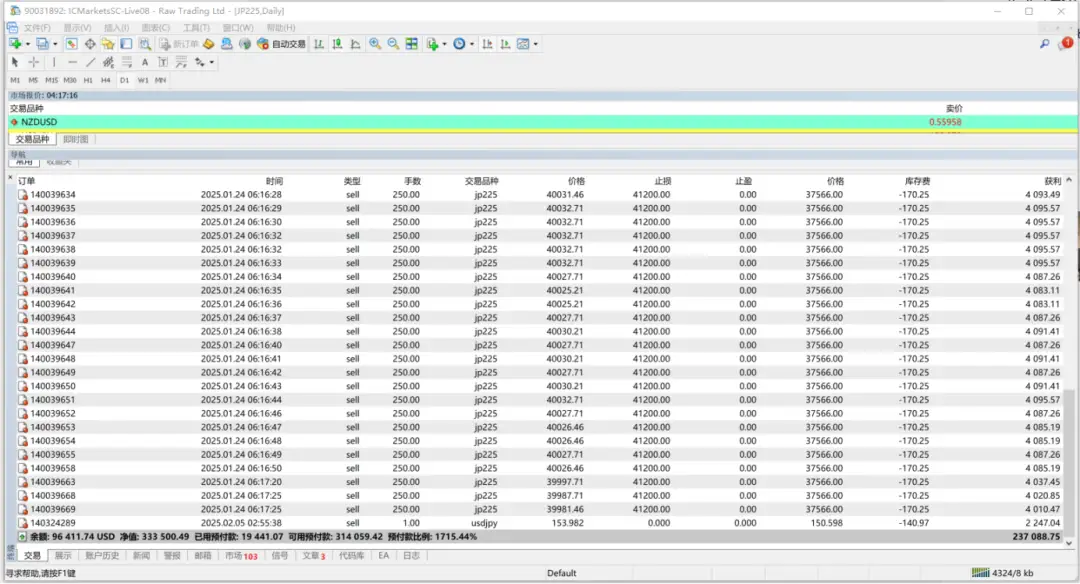Click the globe icon left of 自动交易
Image resolution: width=1080 pixels, height=584 pixels.
click(245, 44)
